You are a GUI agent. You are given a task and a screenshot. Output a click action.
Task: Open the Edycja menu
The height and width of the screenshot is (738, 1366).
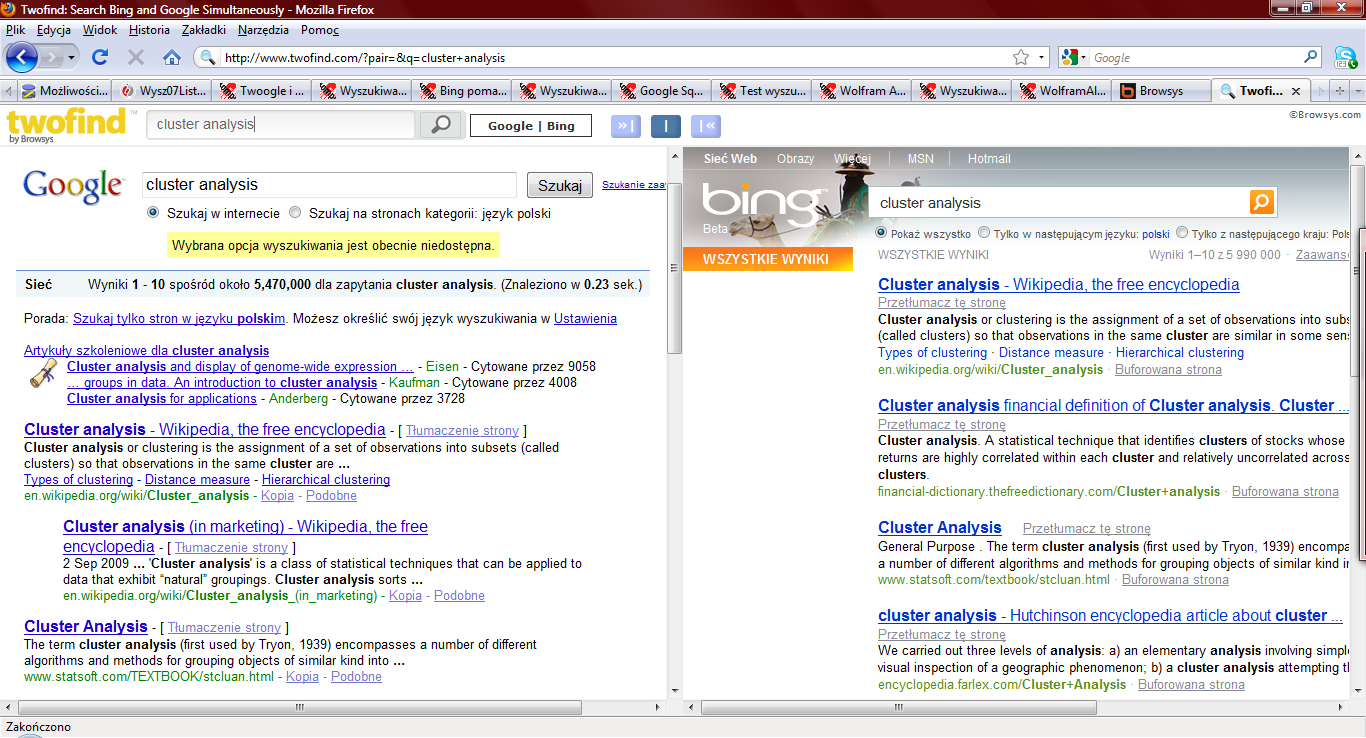point(54,30)
